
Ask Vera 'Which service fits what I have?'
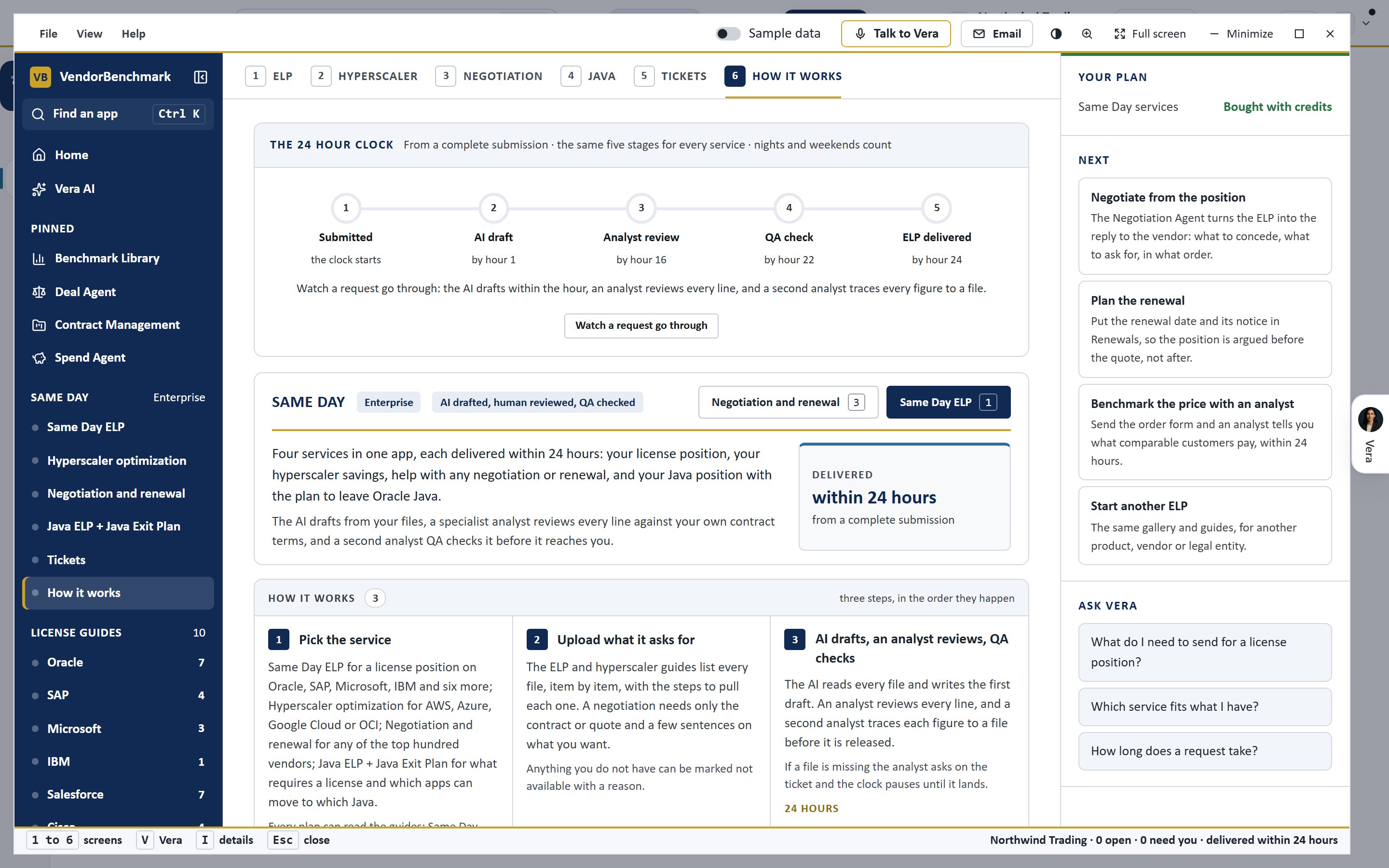[1205, 706]
